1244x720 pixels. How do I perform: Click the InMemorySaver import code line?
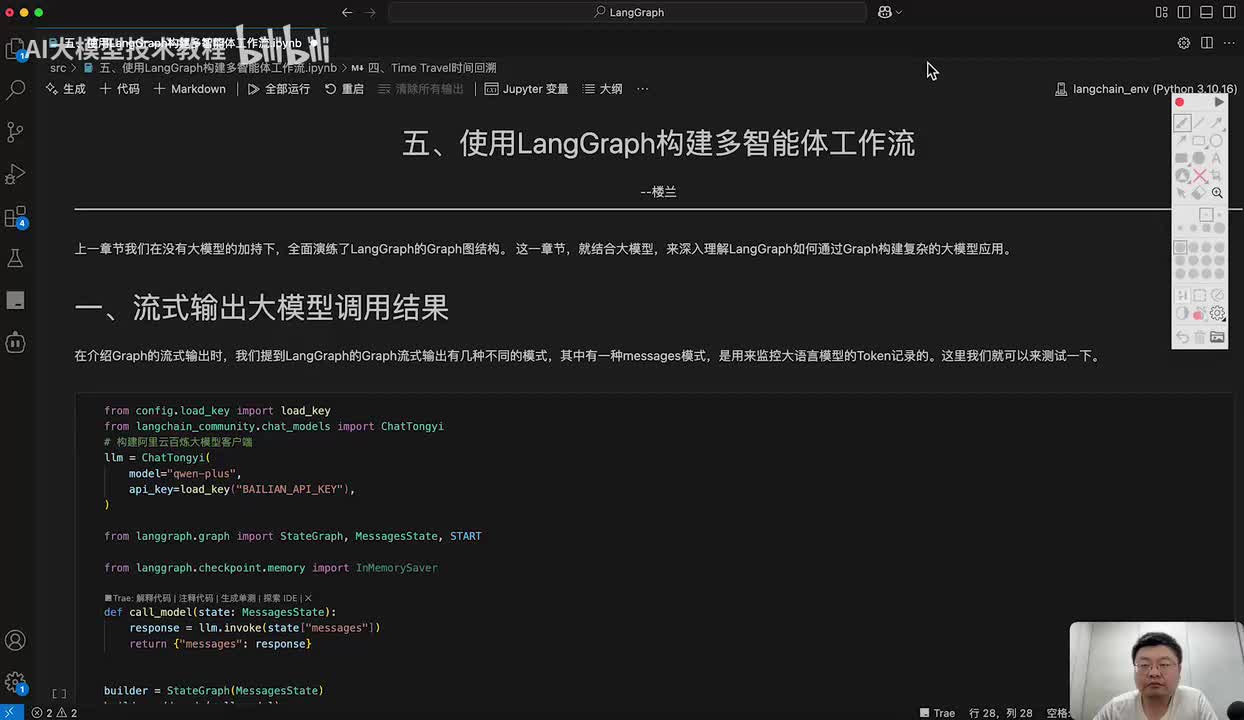click(271, 567)
